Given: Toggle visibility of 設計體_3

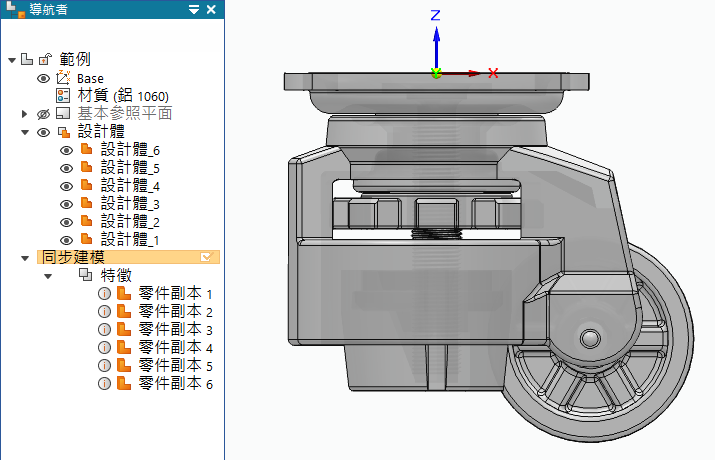Looking at the screenshot, I should 66,204.
